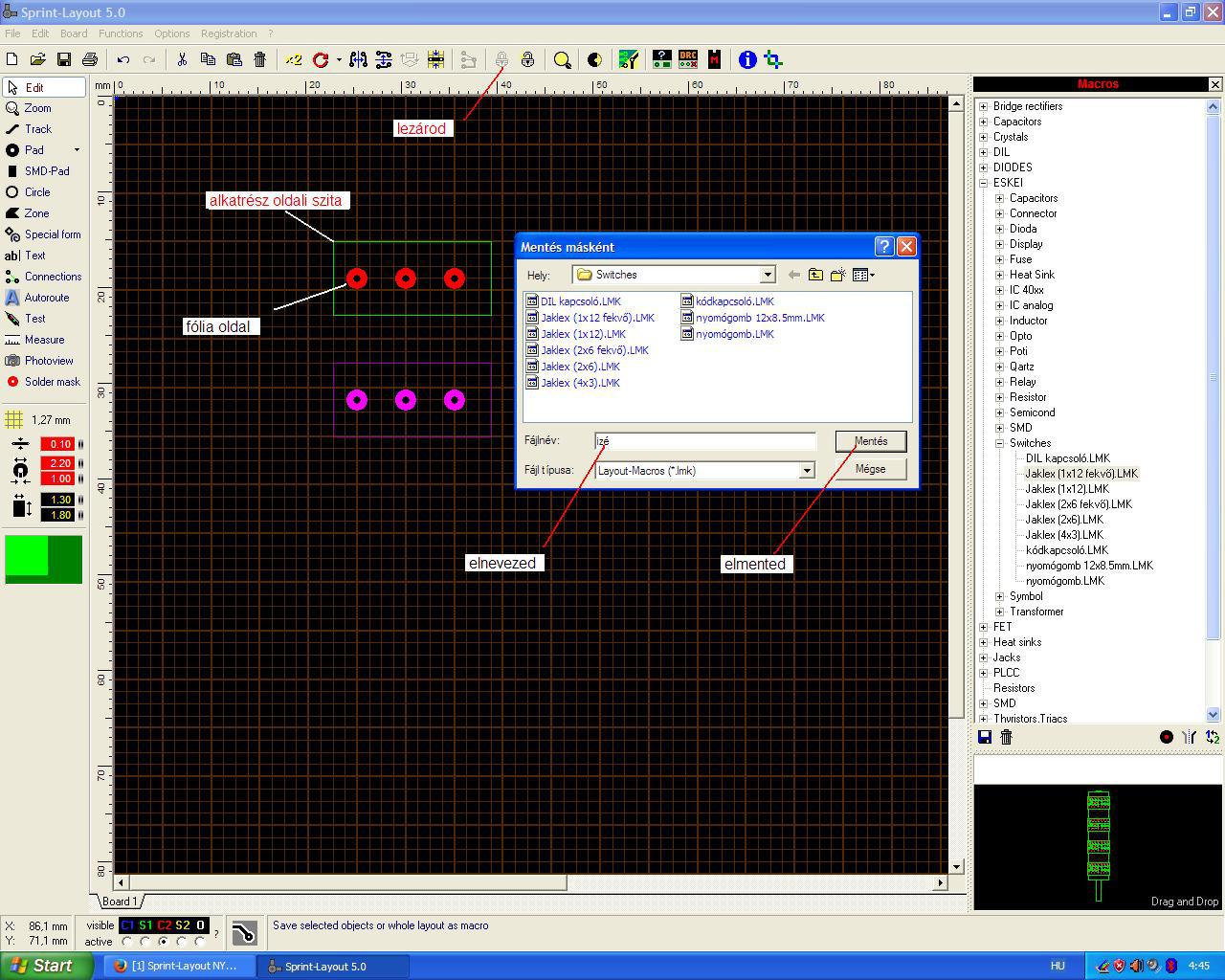The image size is (1225, 980).
Task: Open the Pad tool shape dropdown arrow
Action: (x=77, y=150)
